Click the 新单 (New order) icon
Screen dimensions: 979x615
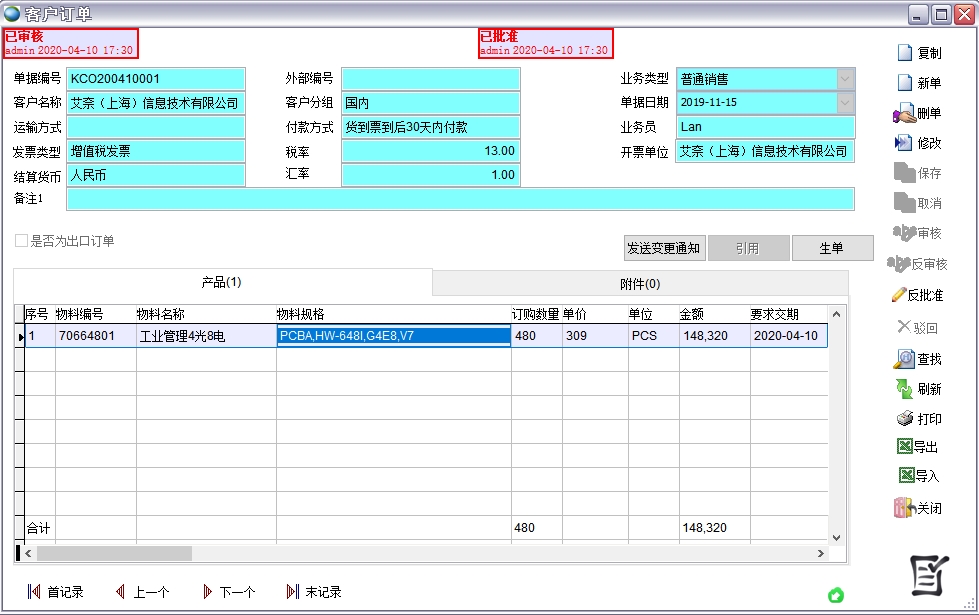coord(904,83)
